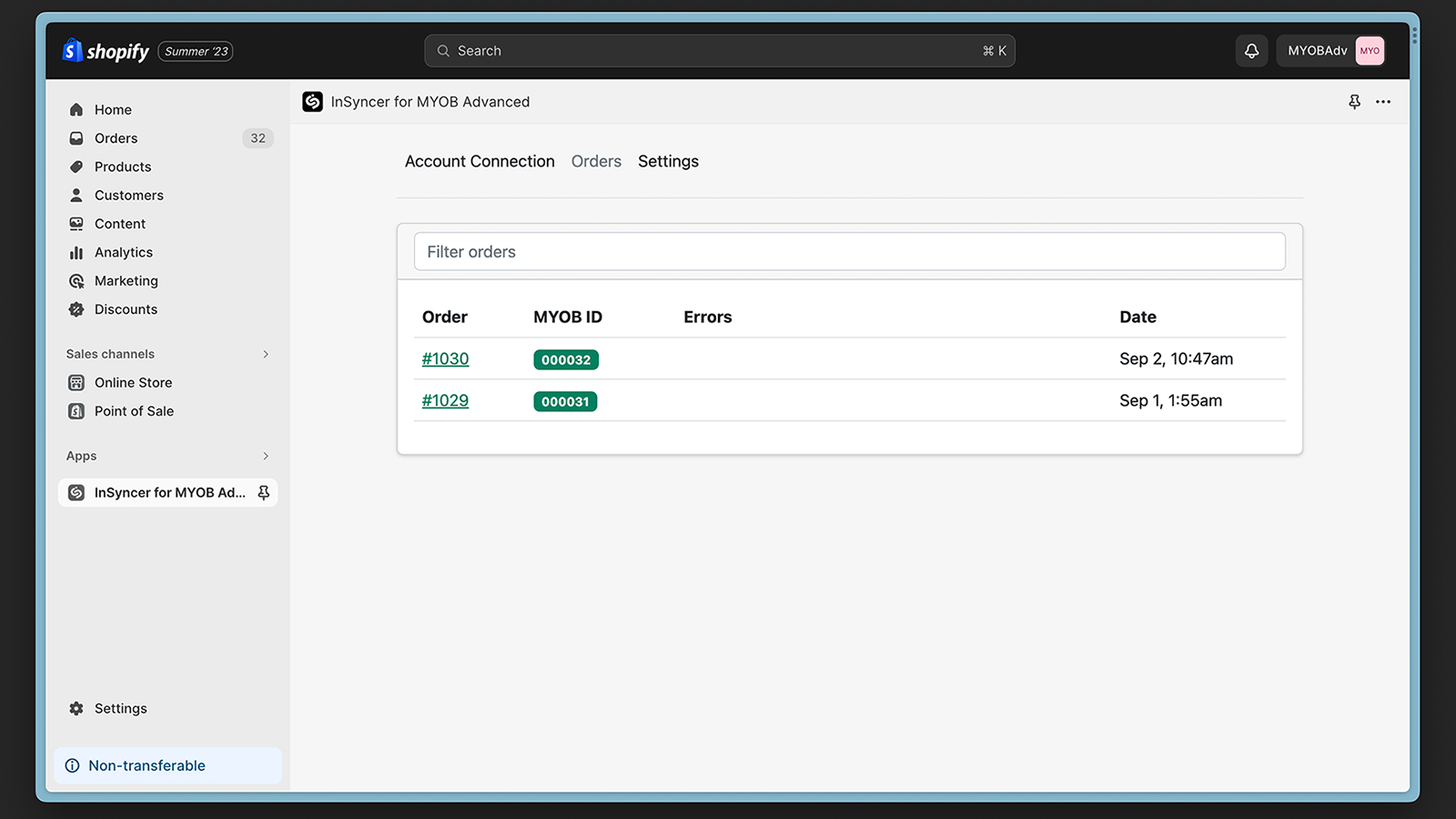Switch to the Account Connection tab
1456x819 pixels.
[x=480, y=161]
